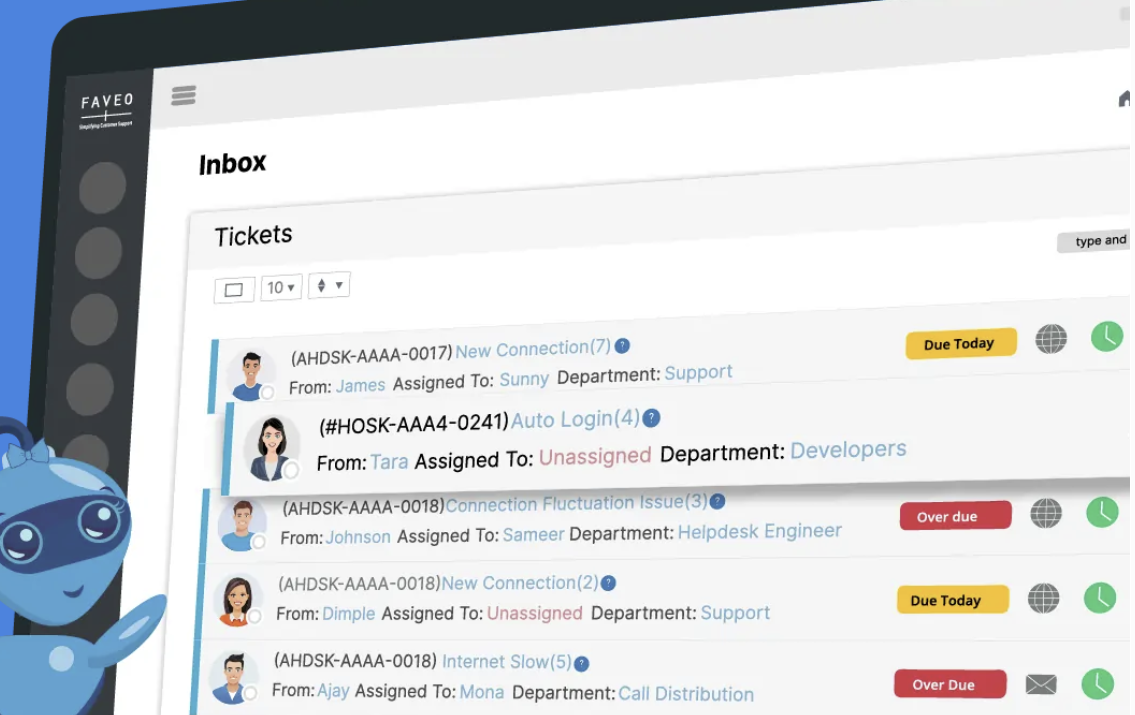Click ticket number (#HOSK-AAA4-0241)
This screenshot has height=715, width=1135.
(x=414, y=424)
